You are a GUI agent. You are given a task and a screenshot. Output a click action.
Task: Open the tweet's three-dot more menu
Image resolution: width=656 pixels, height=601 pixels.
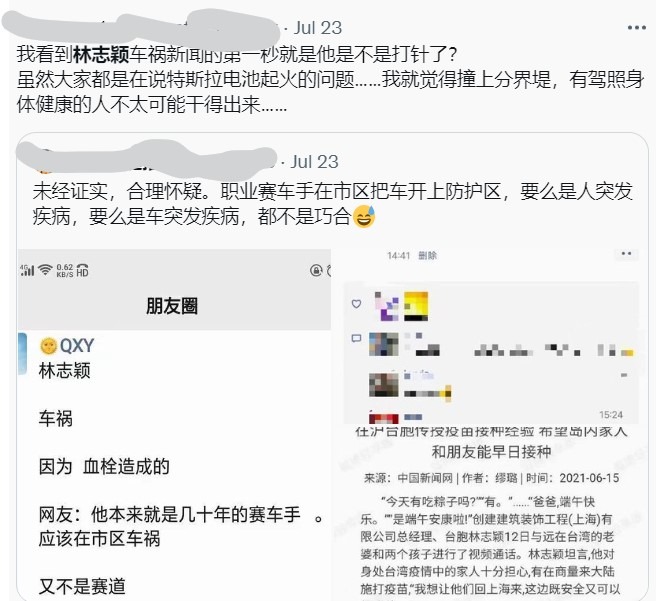pos(637,28)
